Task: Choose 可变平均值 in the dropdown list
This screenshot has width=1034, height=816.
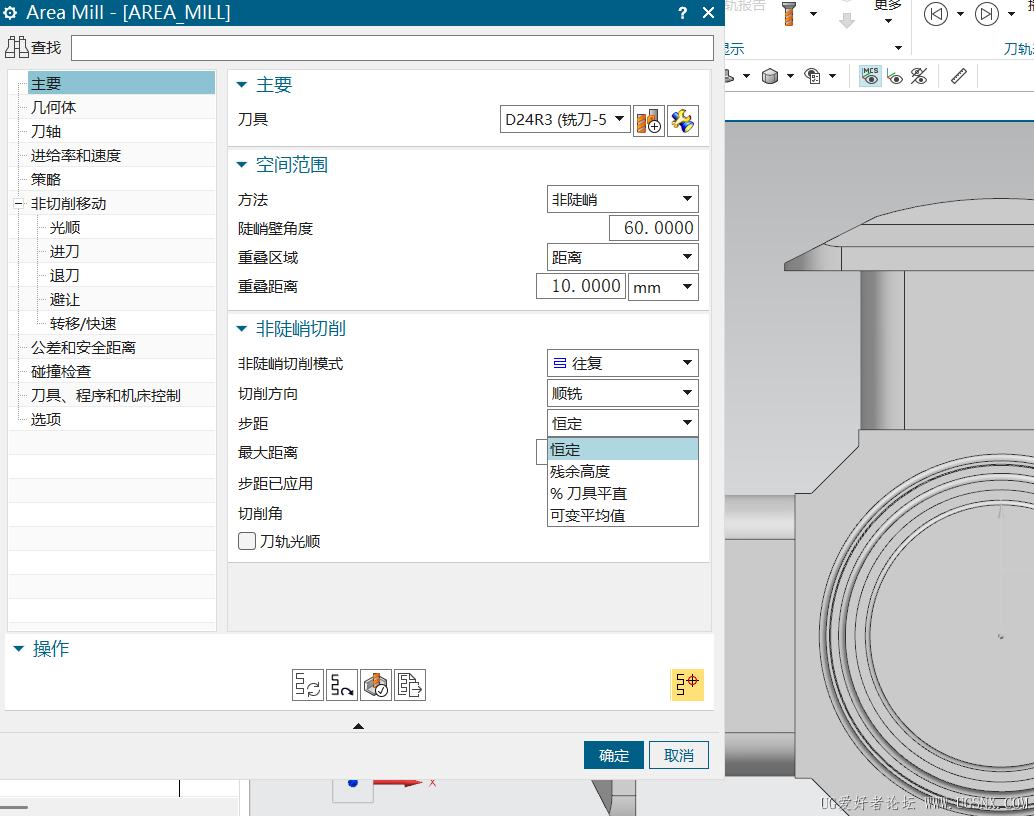Action: tap(587, 516)
